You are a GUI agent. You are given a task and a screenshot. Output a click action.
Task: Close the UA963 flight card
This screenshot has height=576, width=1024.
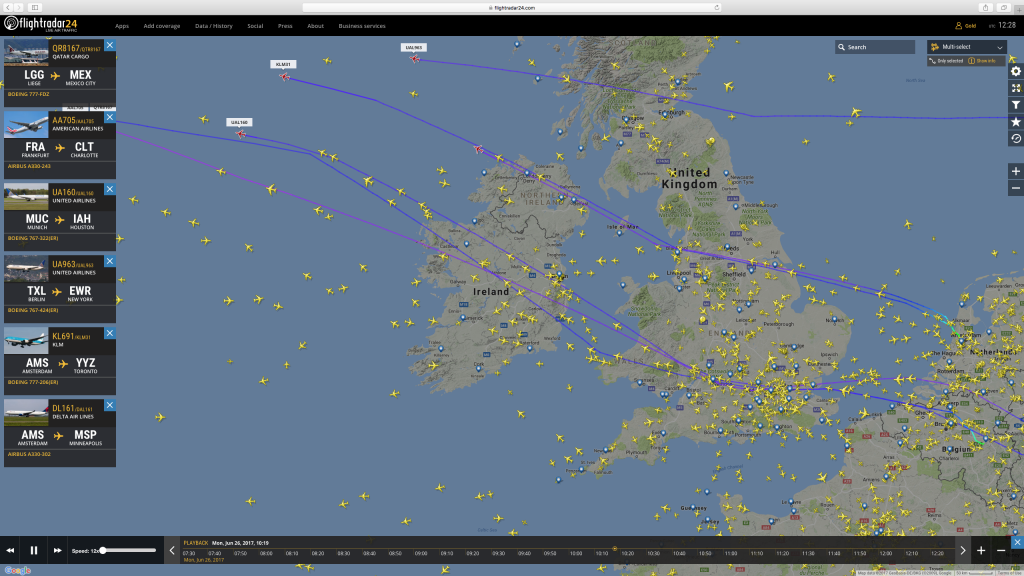pyautogui.click(x=110, y=261)
